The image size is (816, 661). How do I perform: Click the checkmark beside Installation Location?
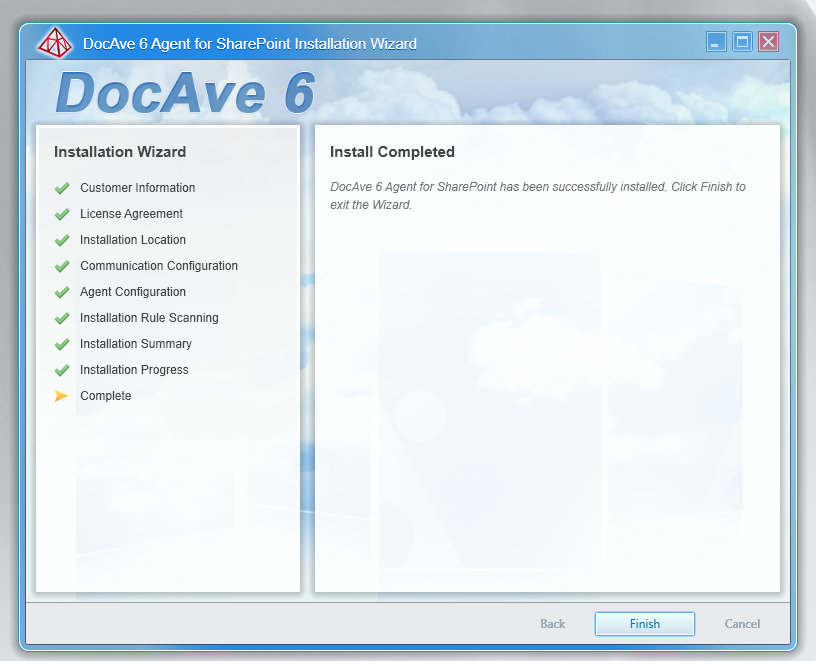tap(62, 240)
